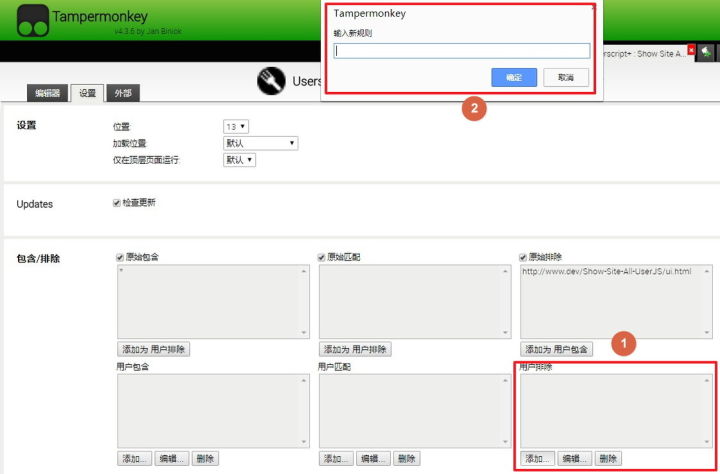The image size is (720, 474).
Task: Cancel the dialog with 取消 button
Action: [x=566, y=77]
